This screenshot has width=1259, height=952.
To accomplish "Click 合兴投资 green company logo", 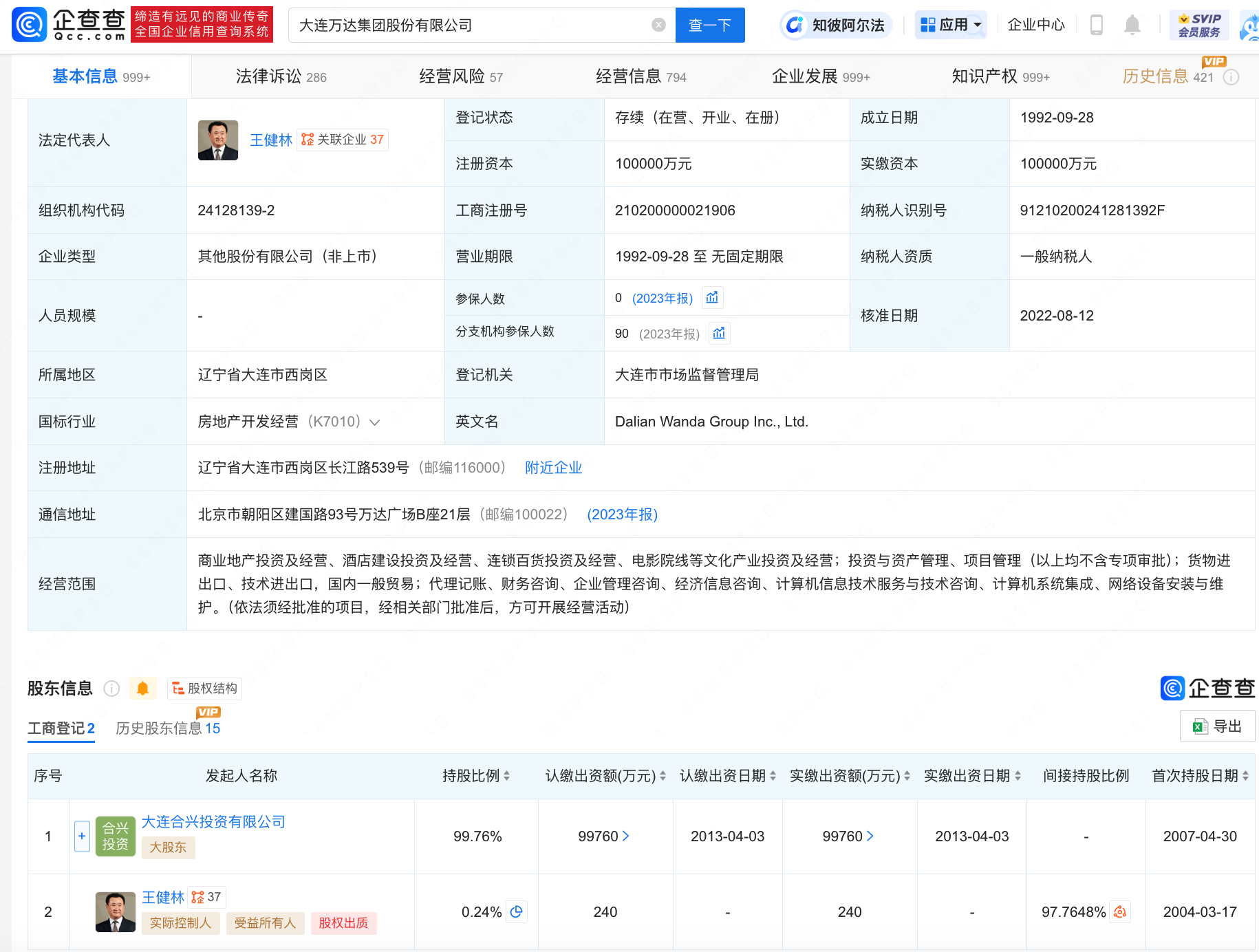I will pos(116,836).
